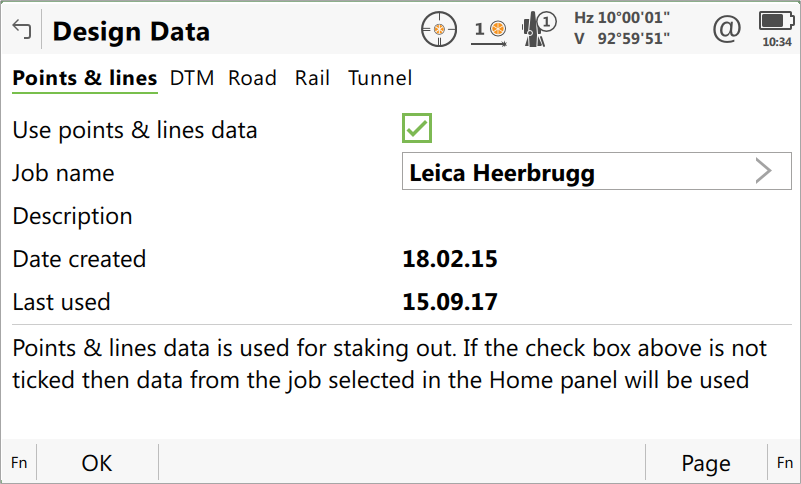Viewport: 801px width, 484px height.
Task: Expand the Job name chevron arrow
Action: tap(763, 172)
